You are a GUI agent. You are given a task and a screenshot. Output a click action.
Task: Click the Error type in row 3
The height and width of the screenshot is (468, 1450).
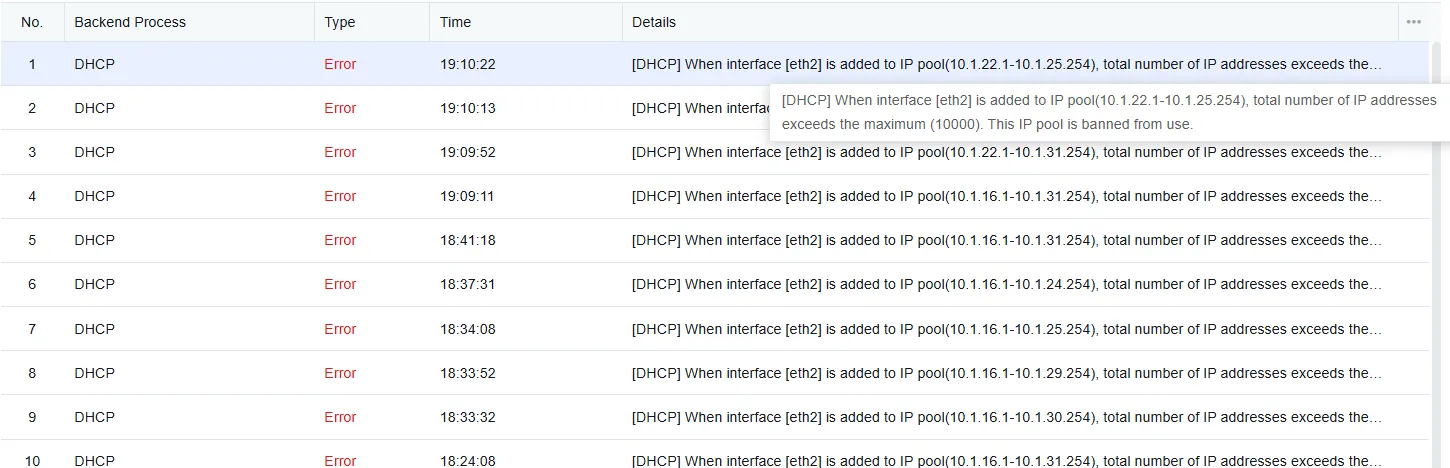pyautogui.click(x=340, y=152)
